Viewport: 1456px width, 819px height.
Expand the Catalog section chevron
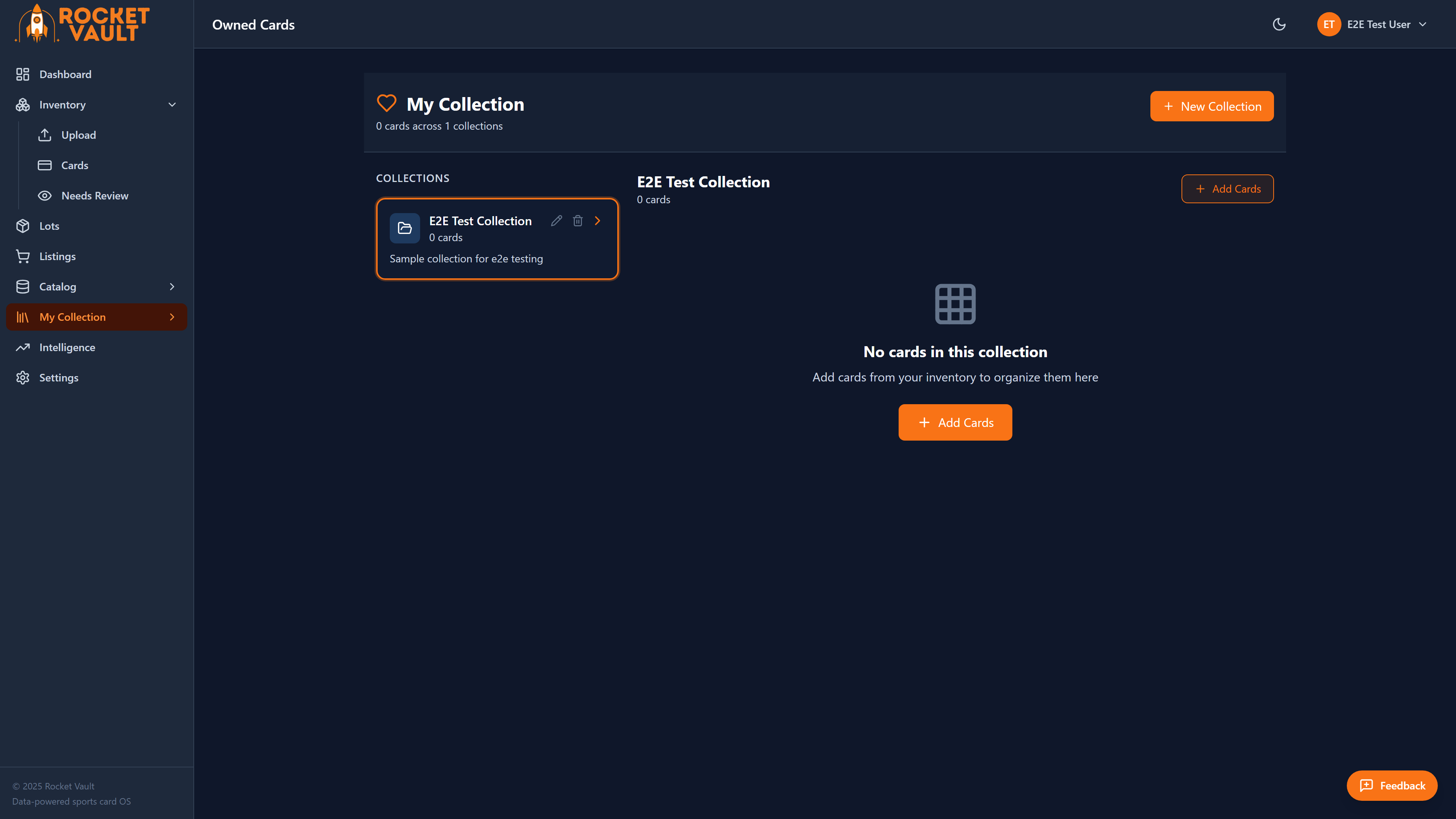[172, 287]
